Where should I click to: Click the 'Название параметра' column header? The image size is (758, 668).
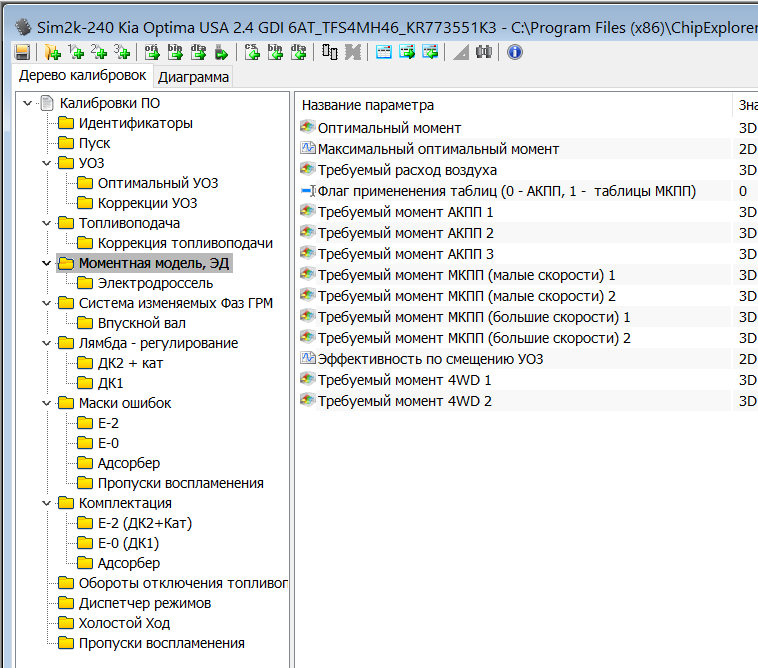pyautogui.click(x=368, y=105)
